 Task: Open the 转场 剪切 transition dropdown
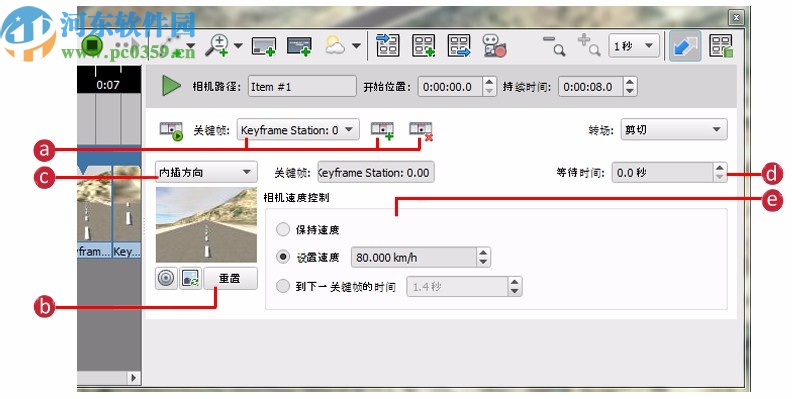pos(674,129)
